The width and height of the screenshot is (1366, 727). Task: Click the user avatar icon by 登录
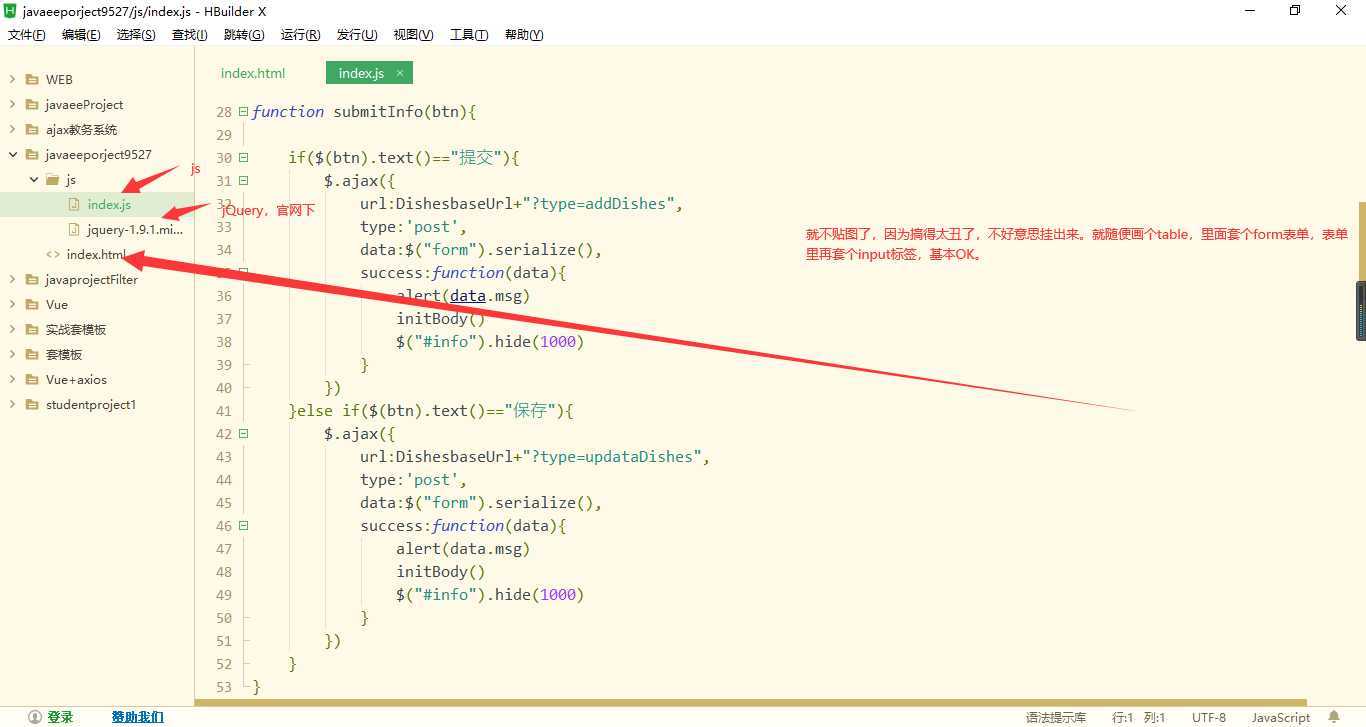tap(35, 717)
